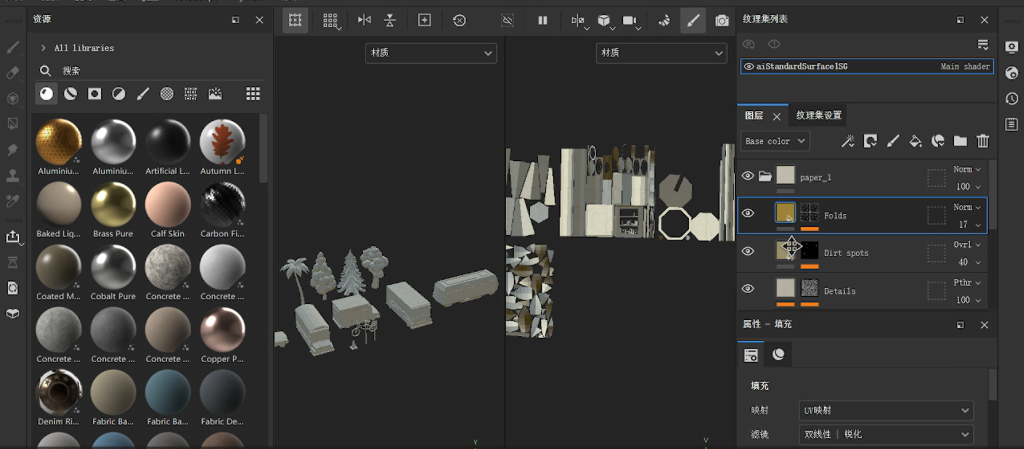Filter assets by Smart materials icon
This screenshot has height=449, width=1024.
[x=70, y=94]
